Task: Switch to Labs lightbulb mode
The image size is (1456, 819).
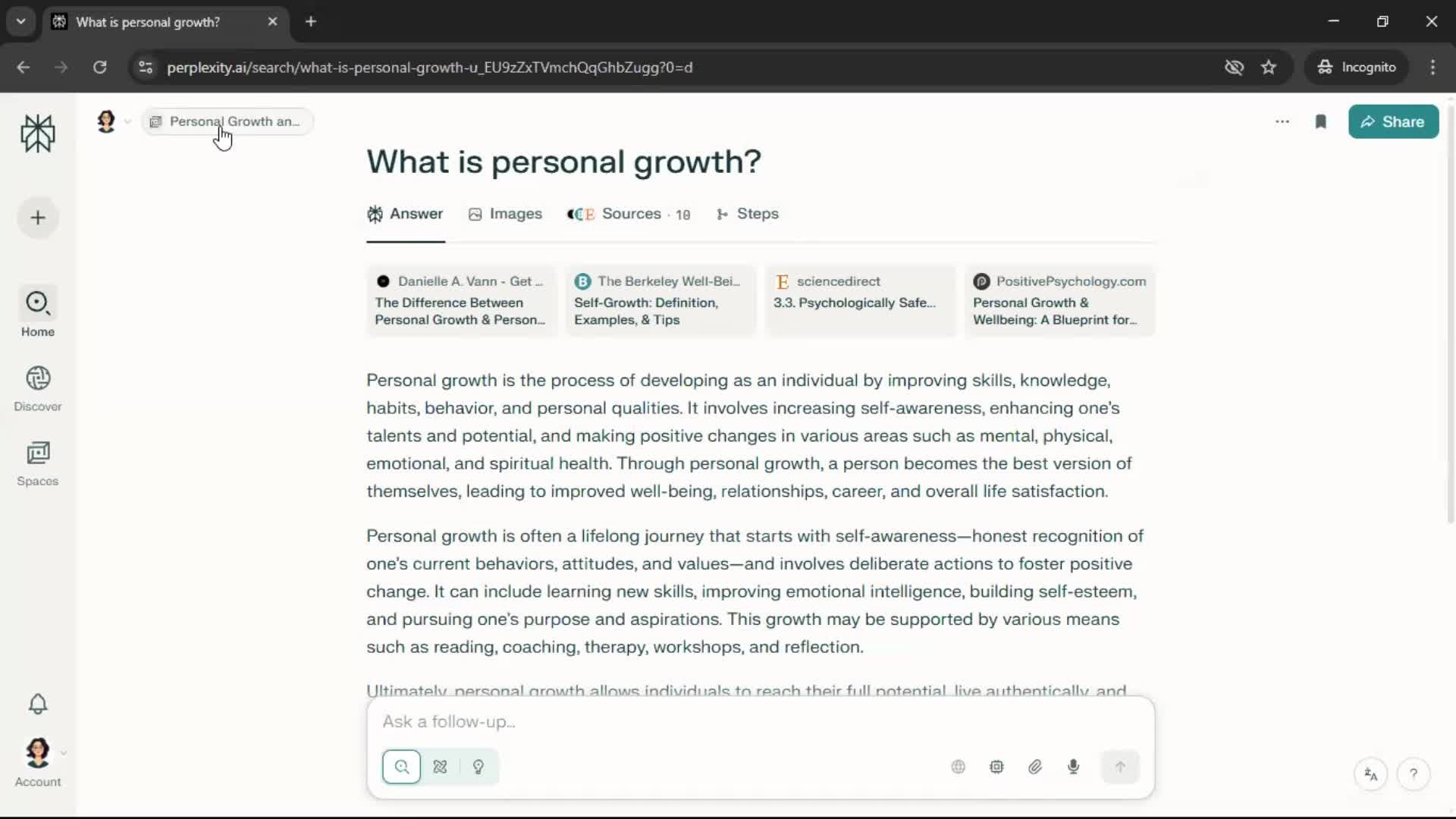Action: [x=479, y=767]
